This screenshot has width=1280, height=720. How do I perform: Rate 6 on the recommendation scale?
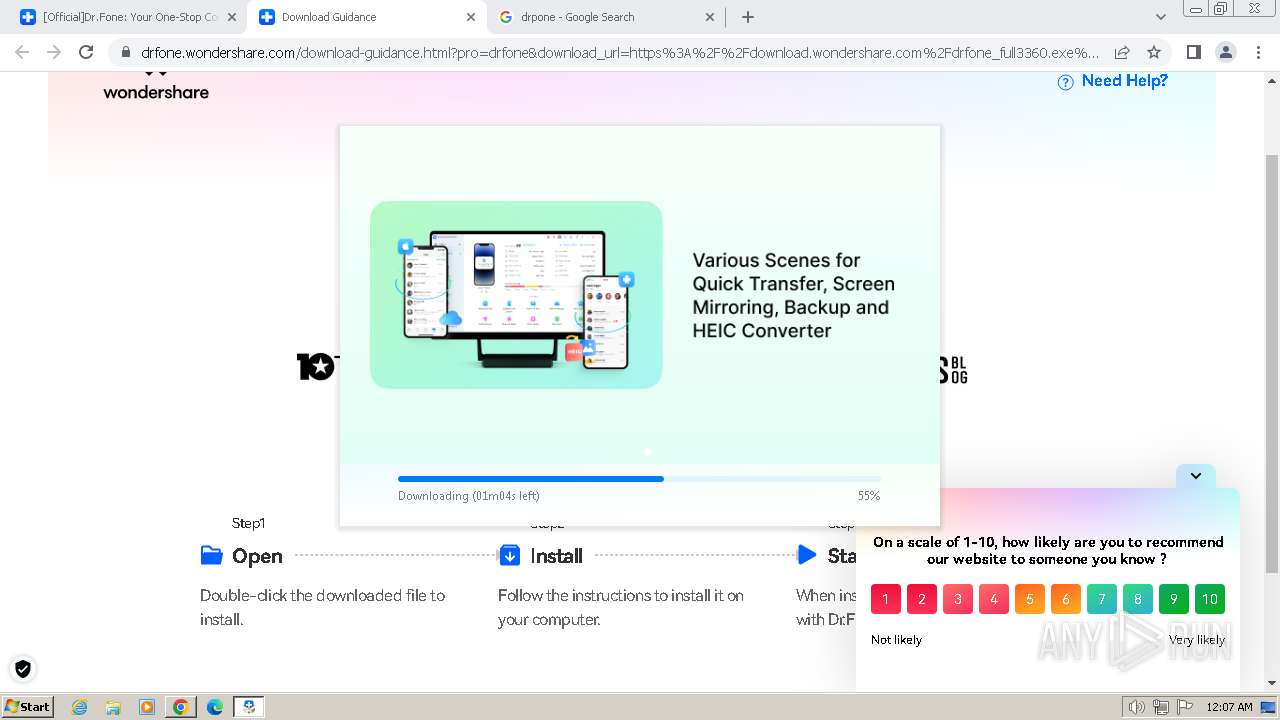click(1066, 599)
